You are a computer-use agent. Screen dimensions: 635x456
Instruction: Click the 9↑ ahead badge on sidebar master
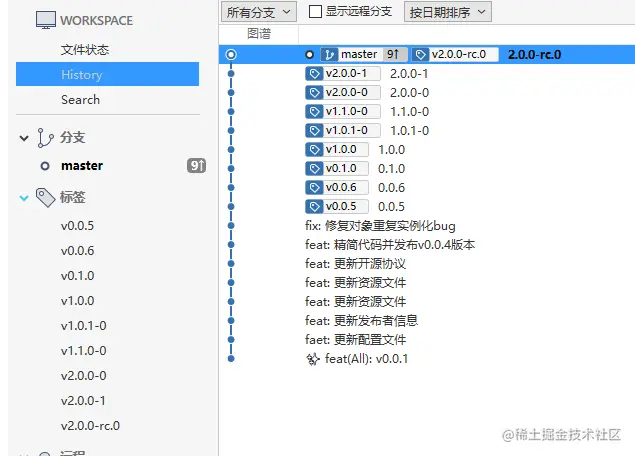click(196, 166)
